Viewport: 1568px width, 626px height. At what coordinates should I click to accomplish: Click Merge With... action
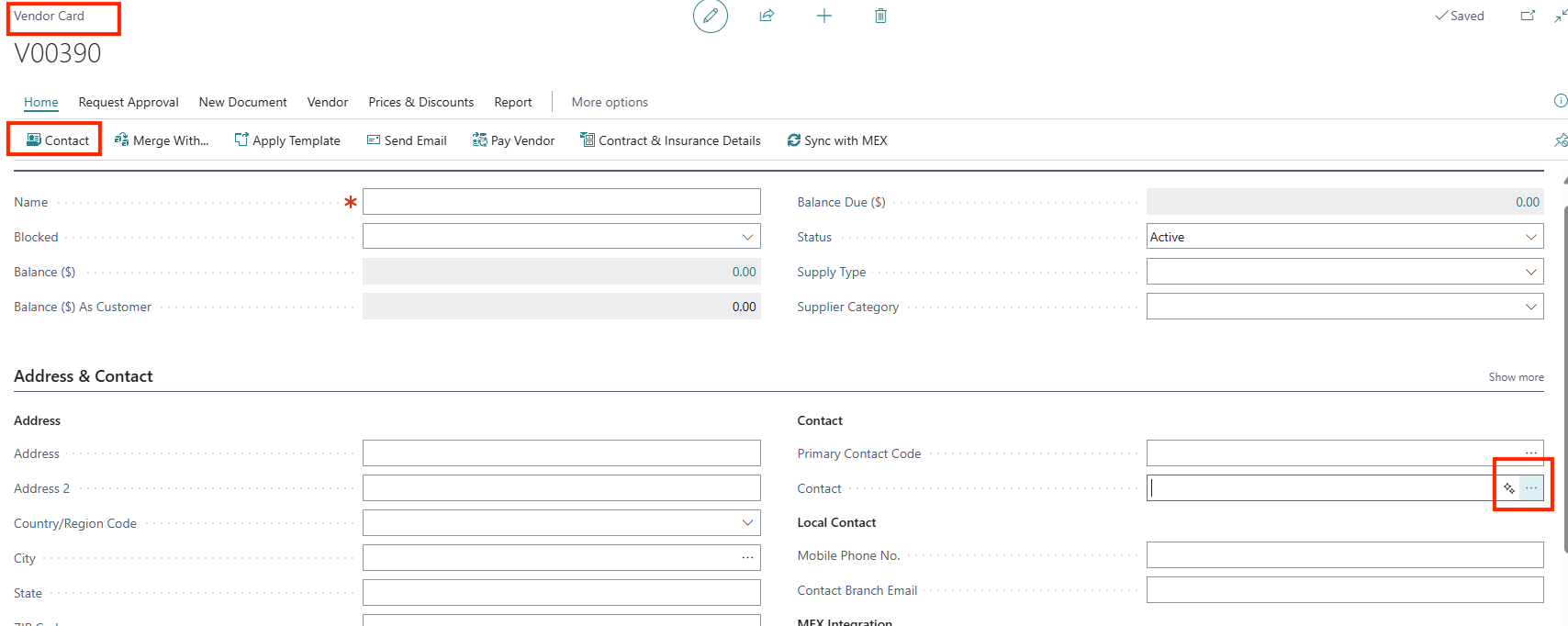(162, 140)
